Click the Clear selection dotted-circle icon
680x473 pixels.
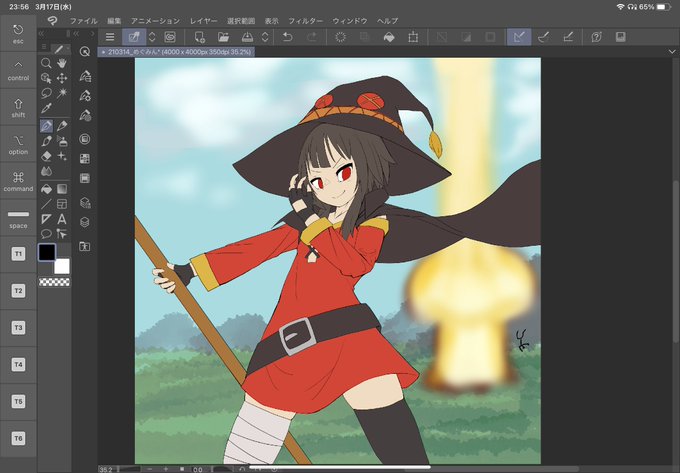(x=340, y=37)
